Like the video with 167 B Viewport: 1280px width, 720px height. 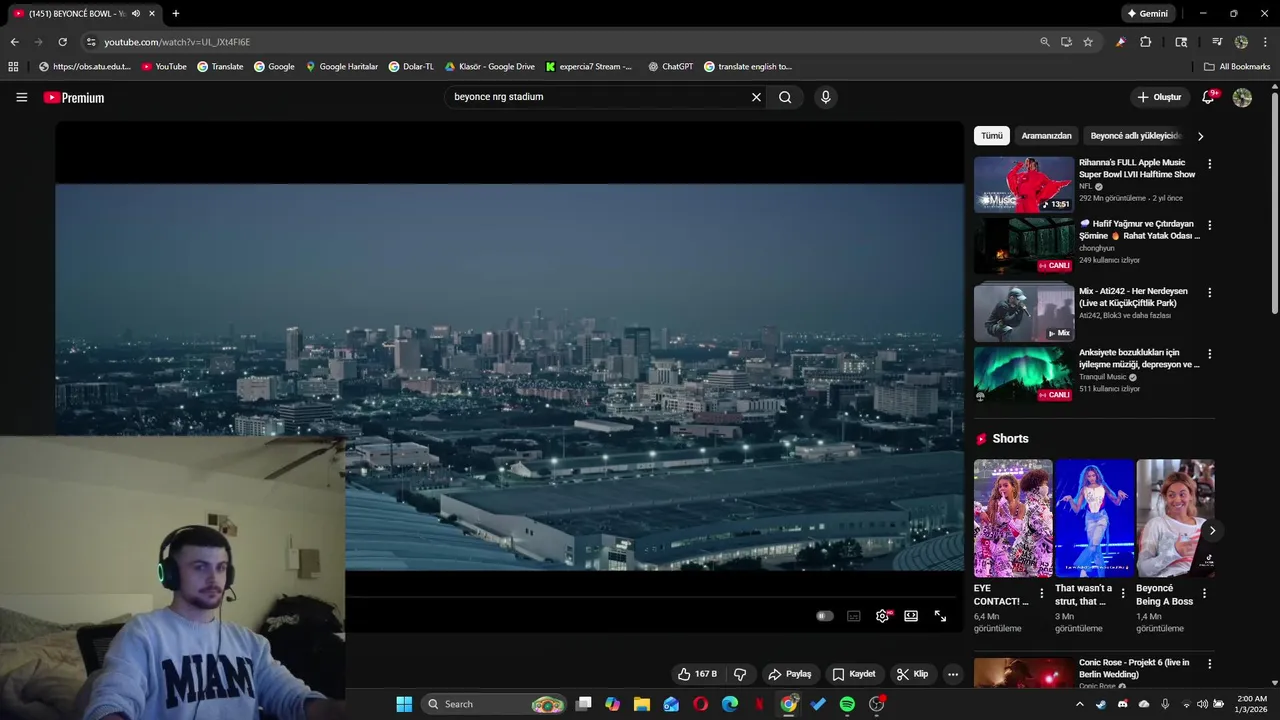[x=697, y=674]
